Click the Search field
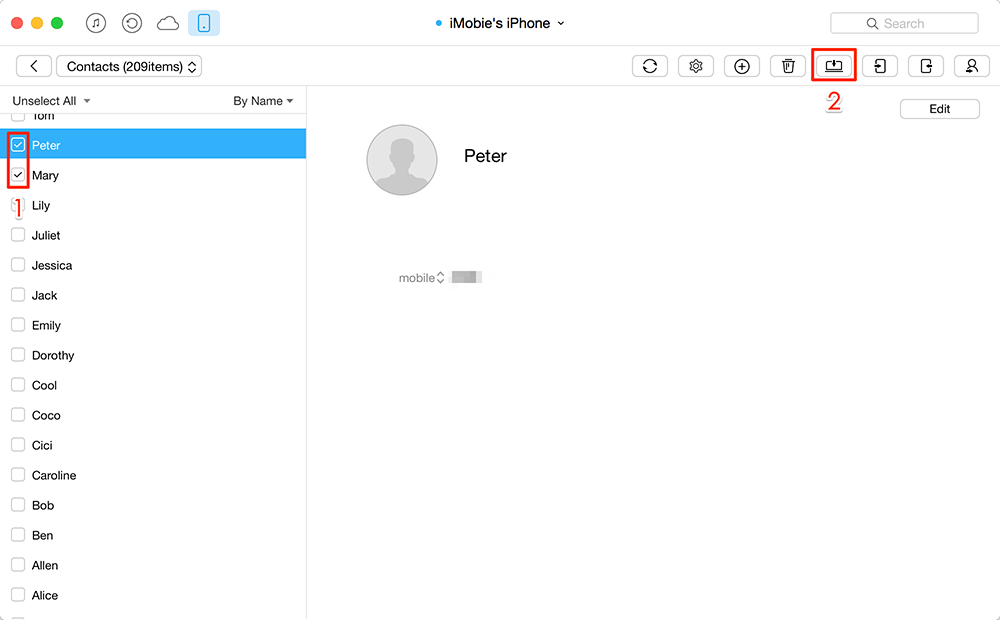1000x620 pixels. pos(904,24)
